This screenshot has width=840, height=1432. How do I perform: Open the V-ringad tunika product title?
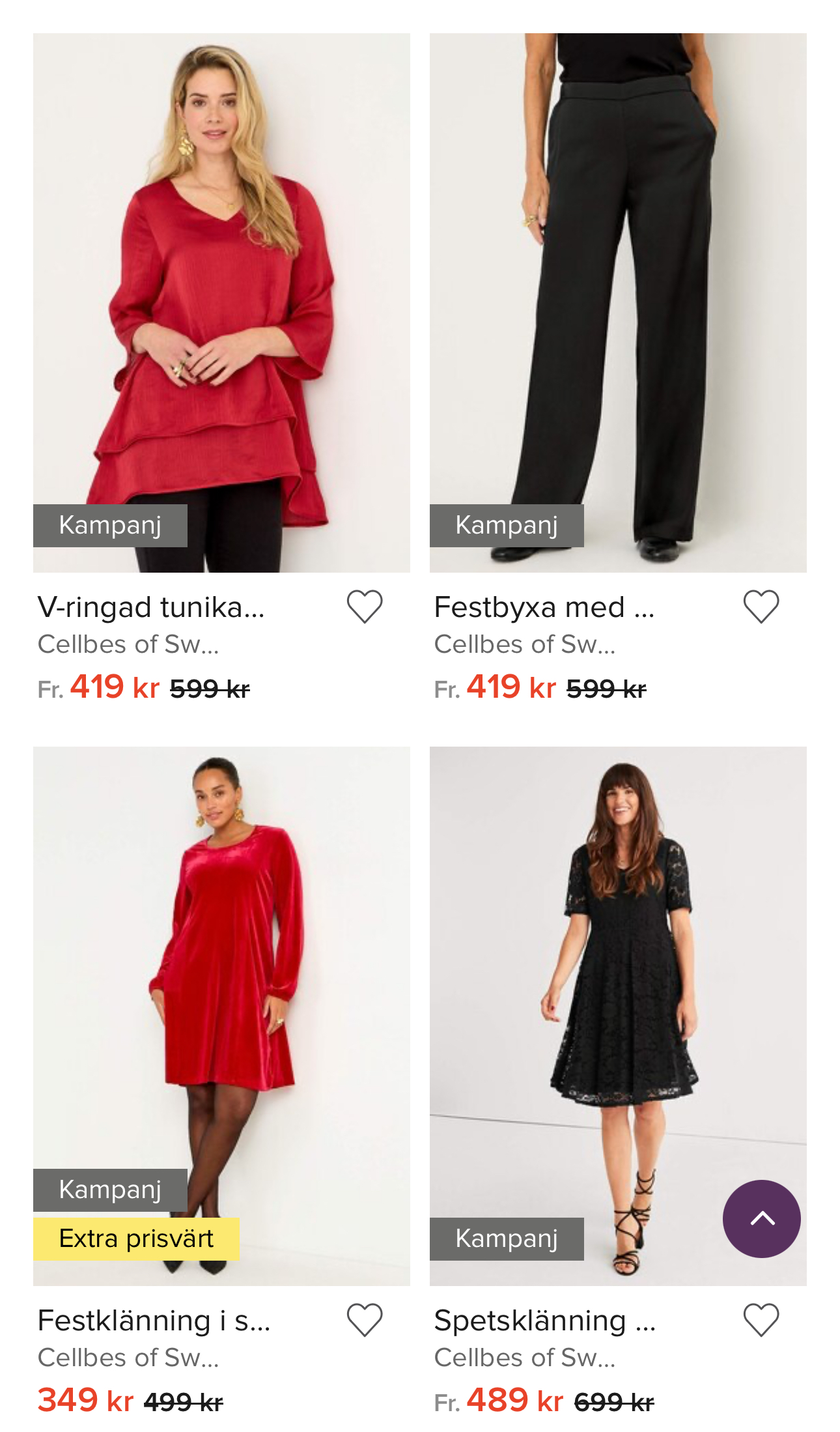[151, 607]
